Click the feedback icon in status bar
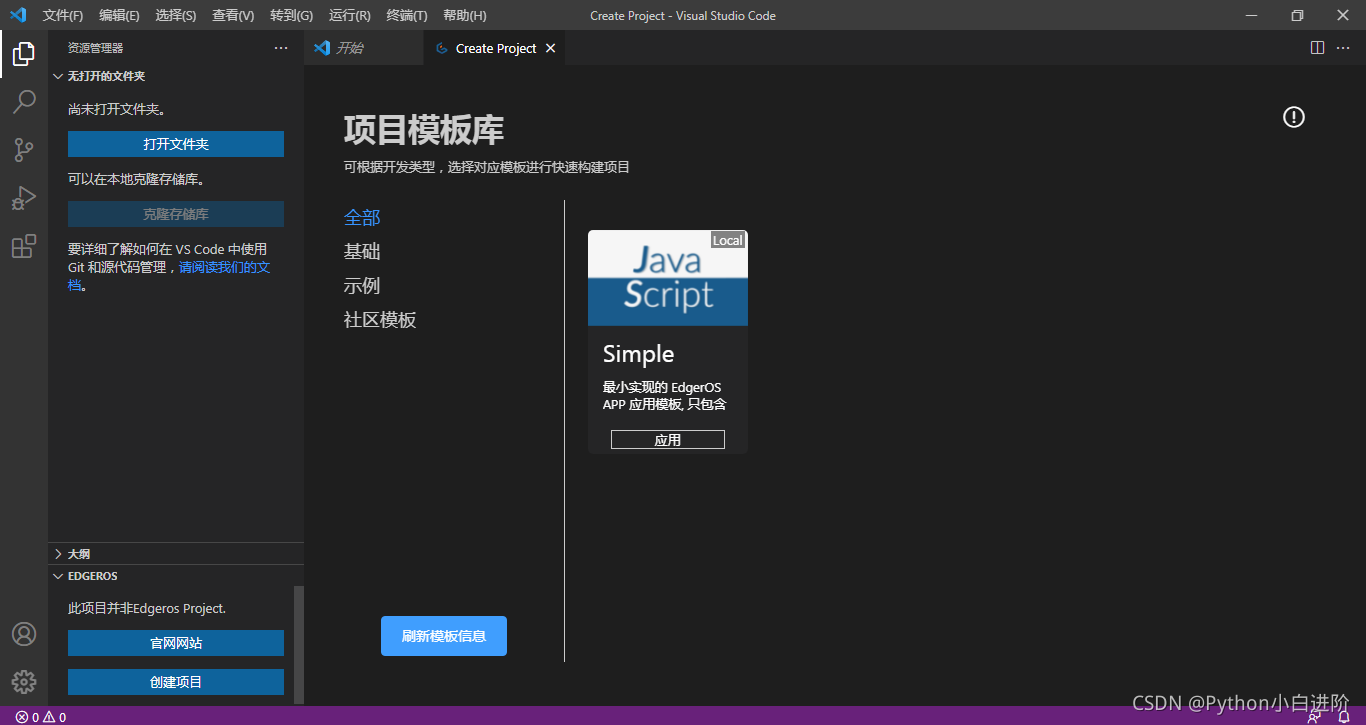This screenshot has width=1366, height=725. point(1314,717)
